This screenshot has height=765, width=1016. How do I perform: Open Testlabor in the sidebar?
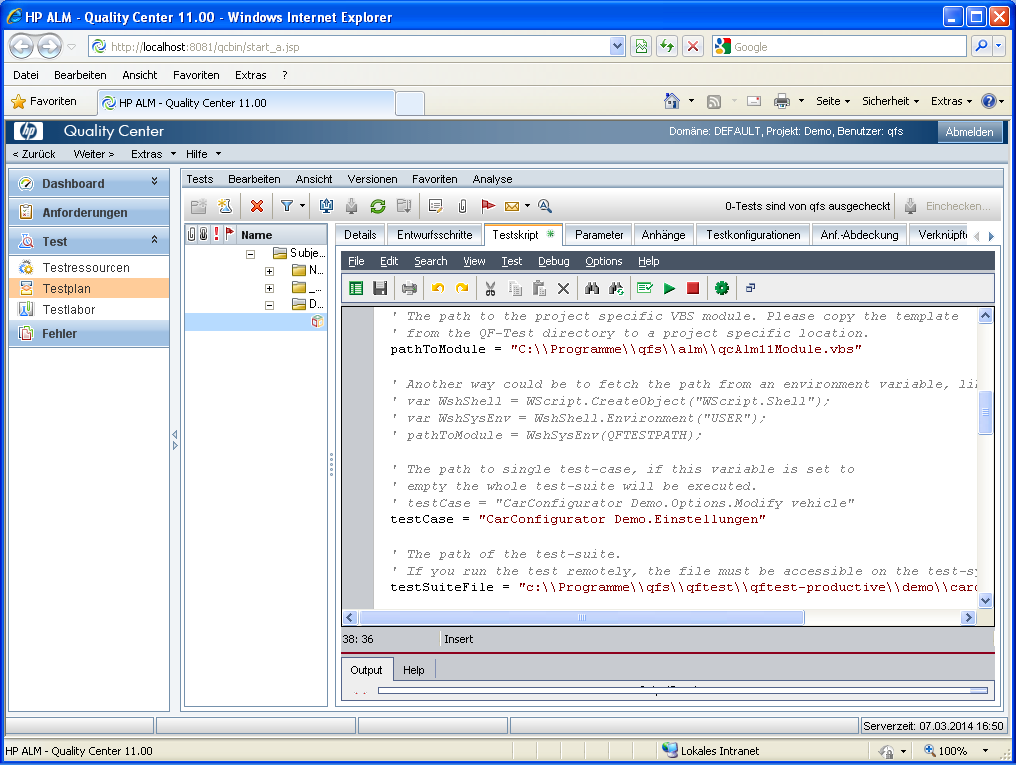(x=69, y=310)
